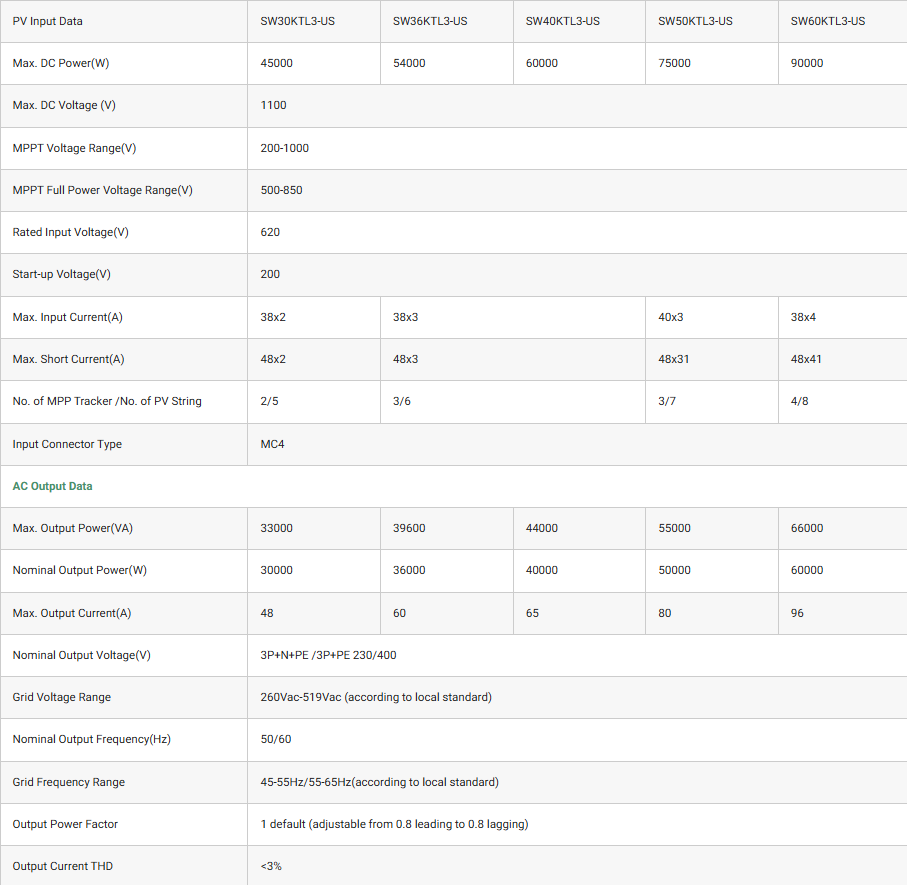Click the PV Input Data header cell

(48, 21)
